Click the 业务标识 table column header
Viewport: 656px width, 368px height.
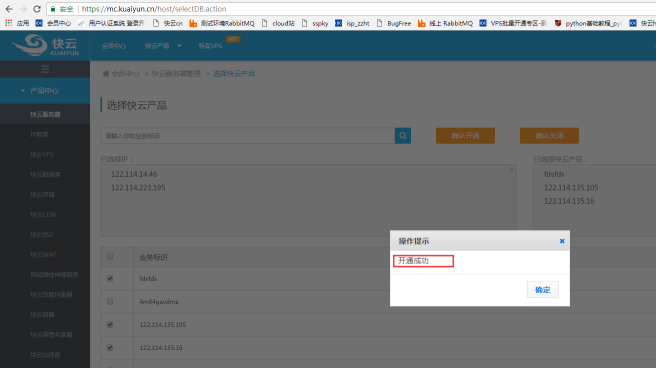[x=153, y=257]
